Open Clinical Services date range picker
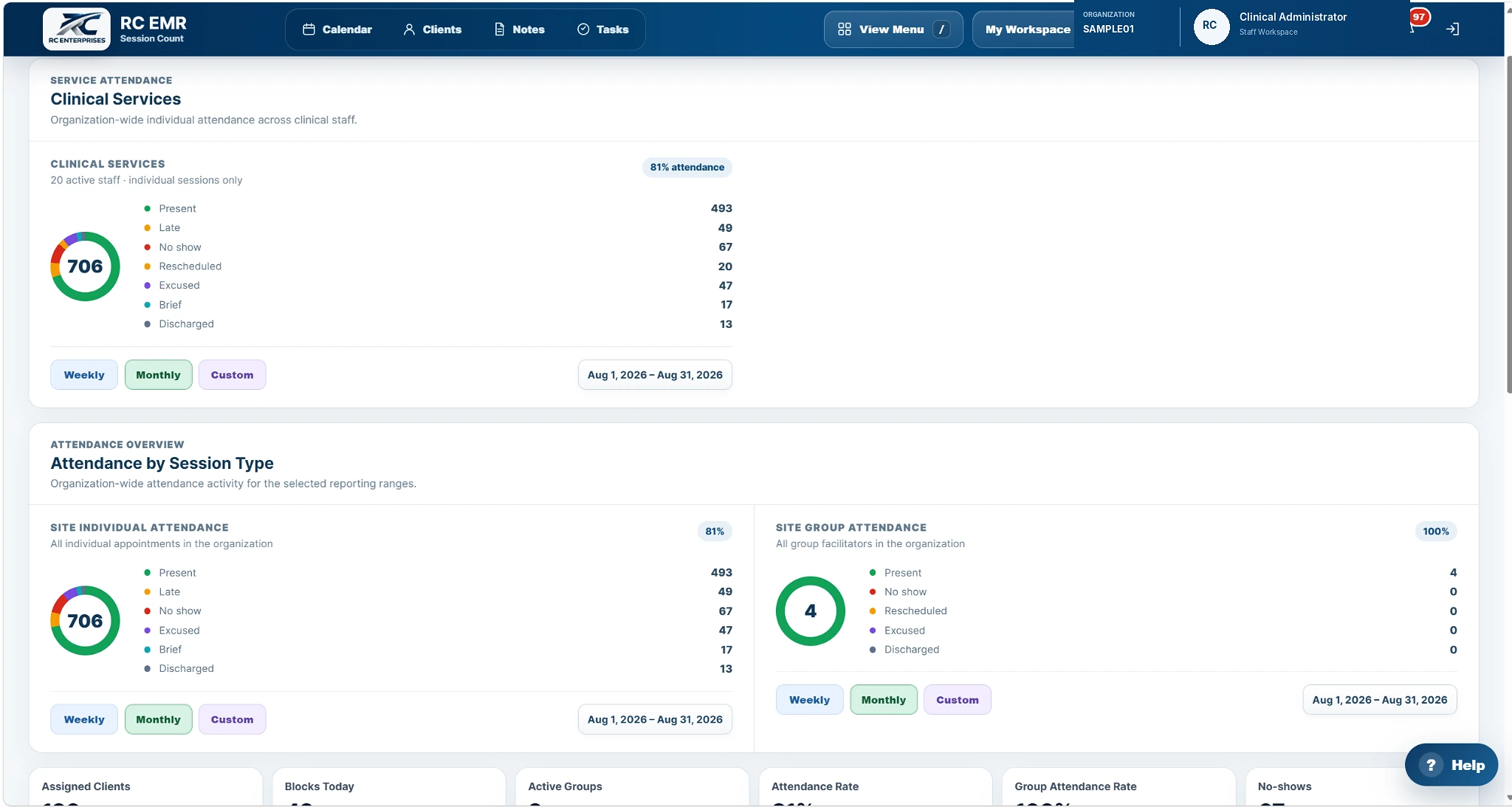The width and height of the screenshot is (1512, 807). point(655,375)
